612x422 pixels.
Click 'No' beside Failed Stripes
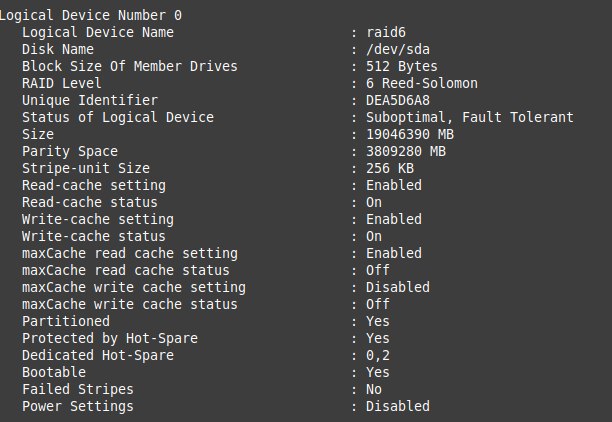click(374, 390)
